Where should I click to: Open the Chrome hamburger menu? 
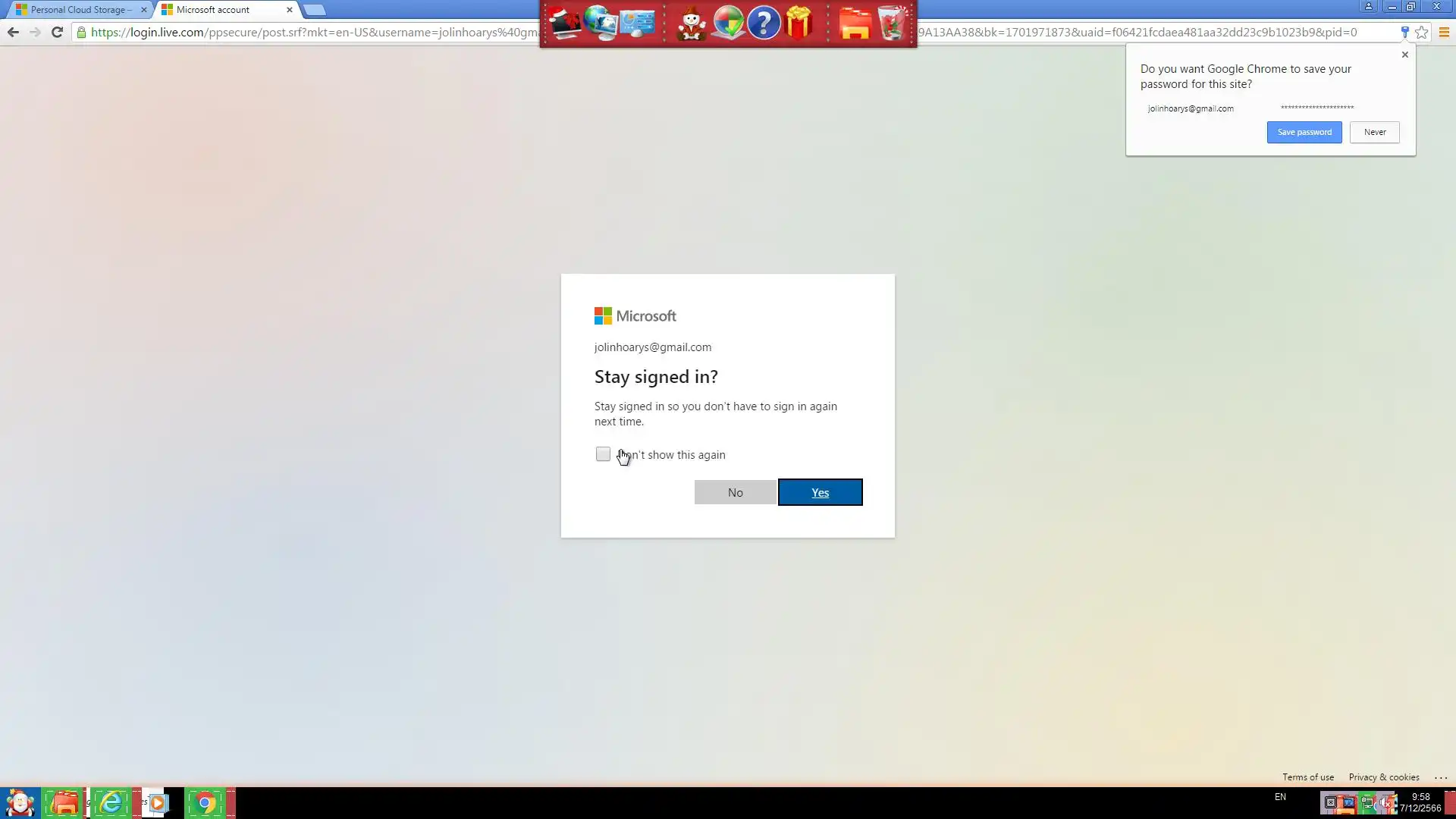(1444, 32)
